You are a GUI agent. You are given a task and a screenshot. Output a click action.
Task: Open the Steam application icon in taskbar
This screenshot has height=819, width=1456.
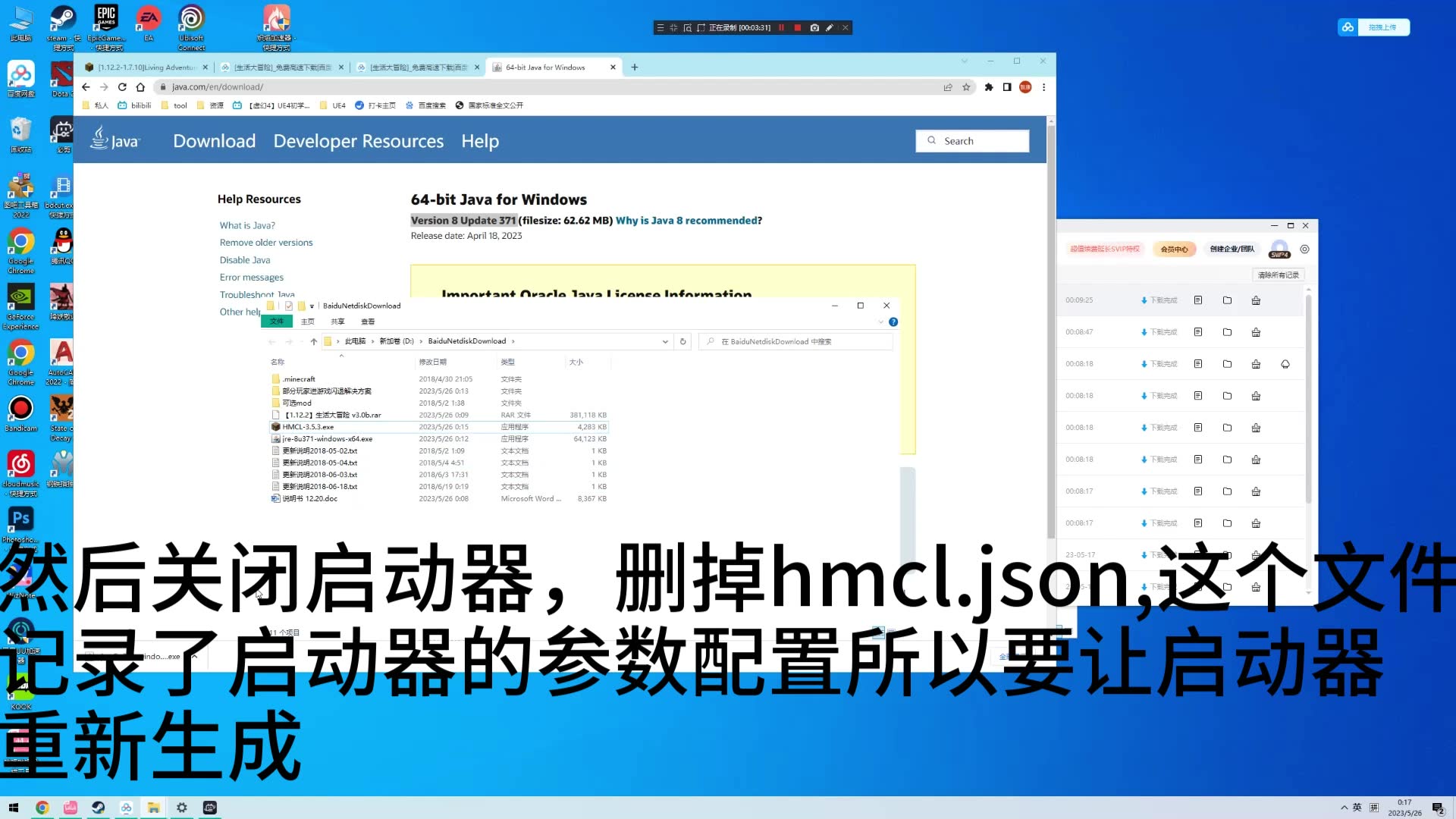(x=97, y=807)
